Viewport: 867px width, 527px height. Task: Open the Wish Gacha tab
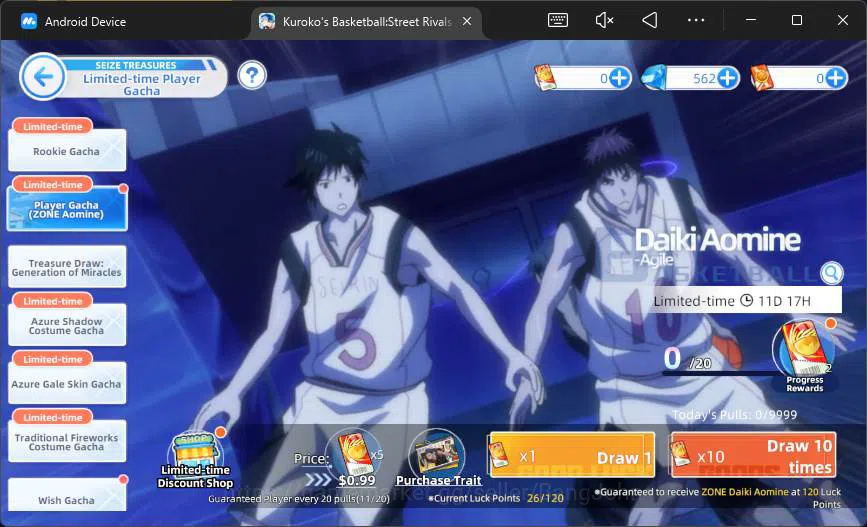pos(67,495)
